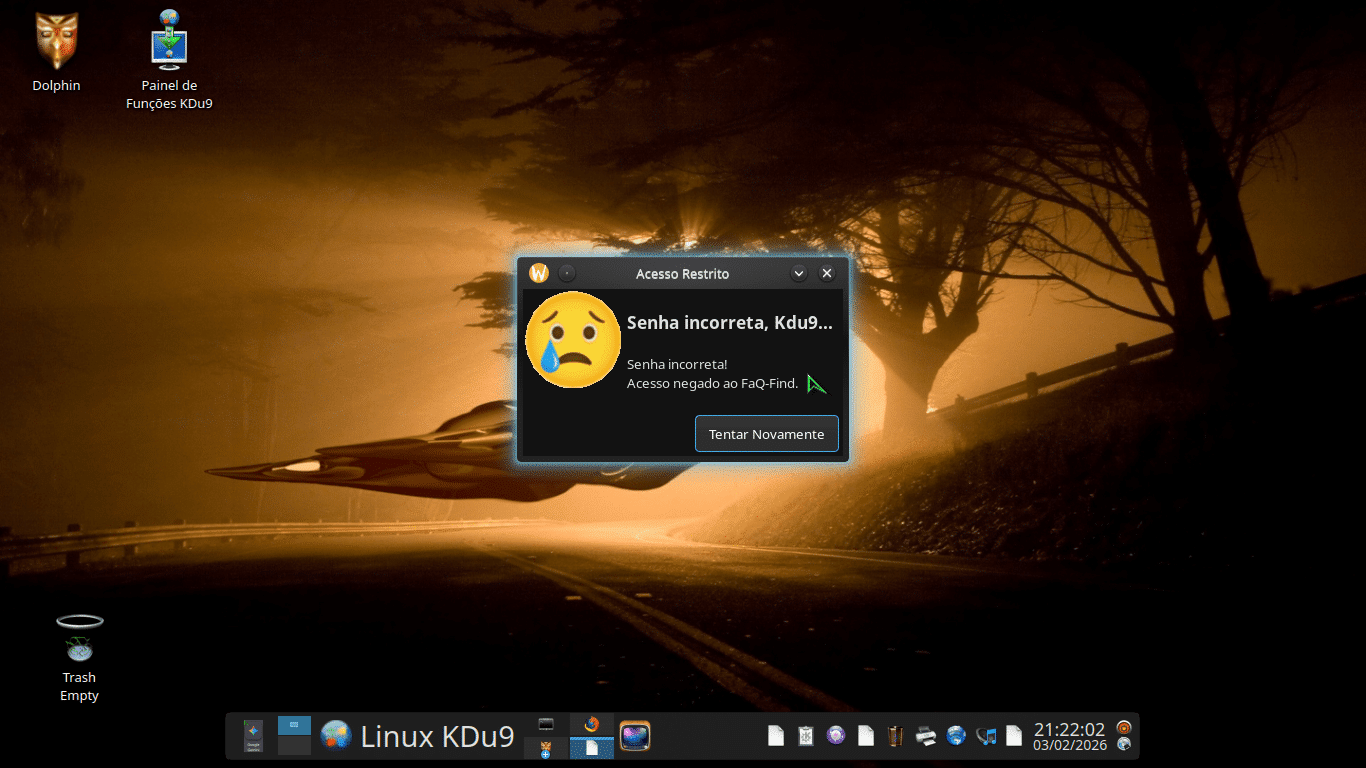The height and width of the screenshot is (768, 1366).
Task: Launch Google Gemini from the panel
Action: [254, 737]
